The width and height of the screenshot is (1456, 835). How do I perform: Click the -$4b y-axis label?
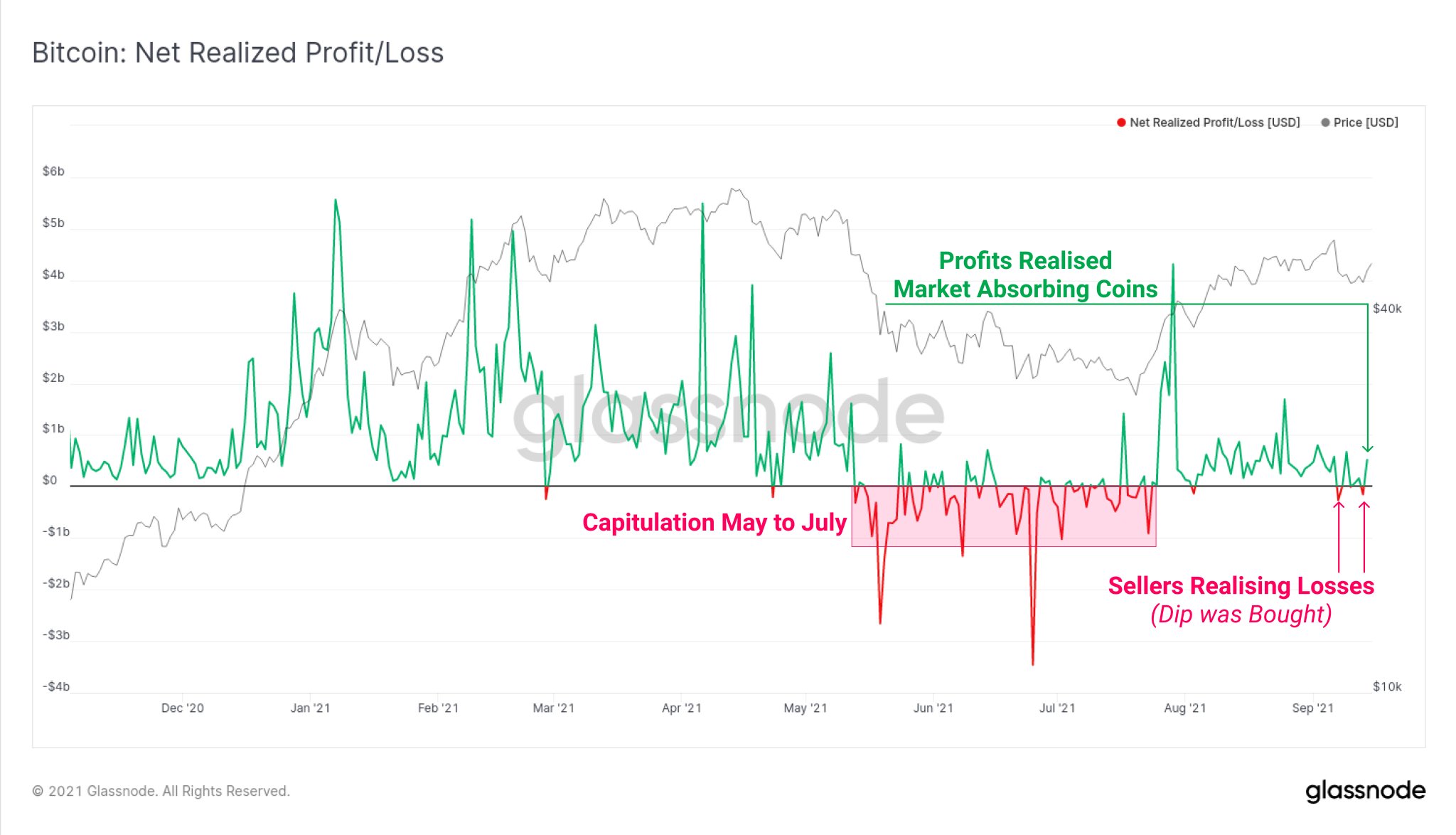(x=56, y=686)
